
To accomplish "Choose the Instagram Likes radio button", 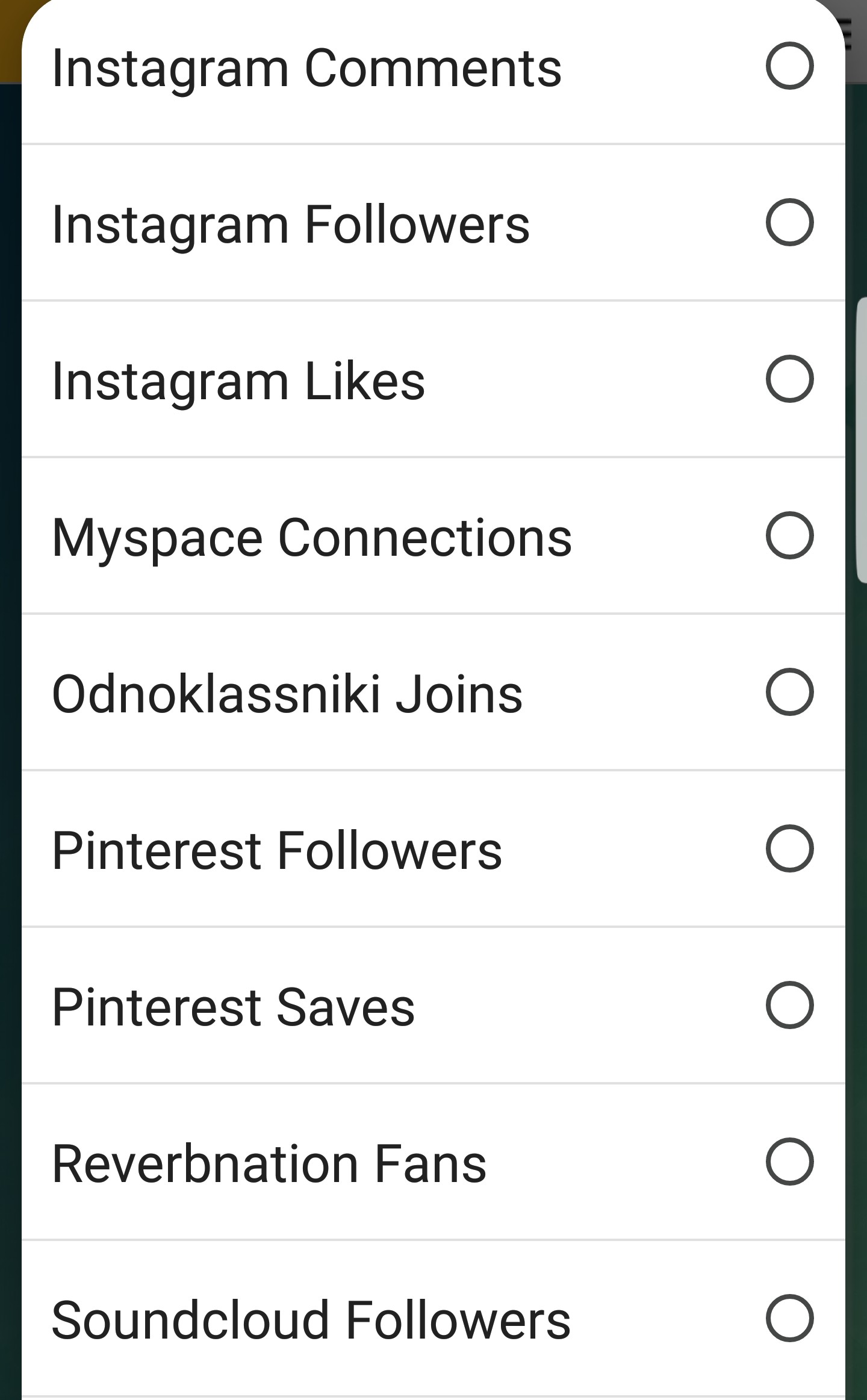I will pos(789,379).
